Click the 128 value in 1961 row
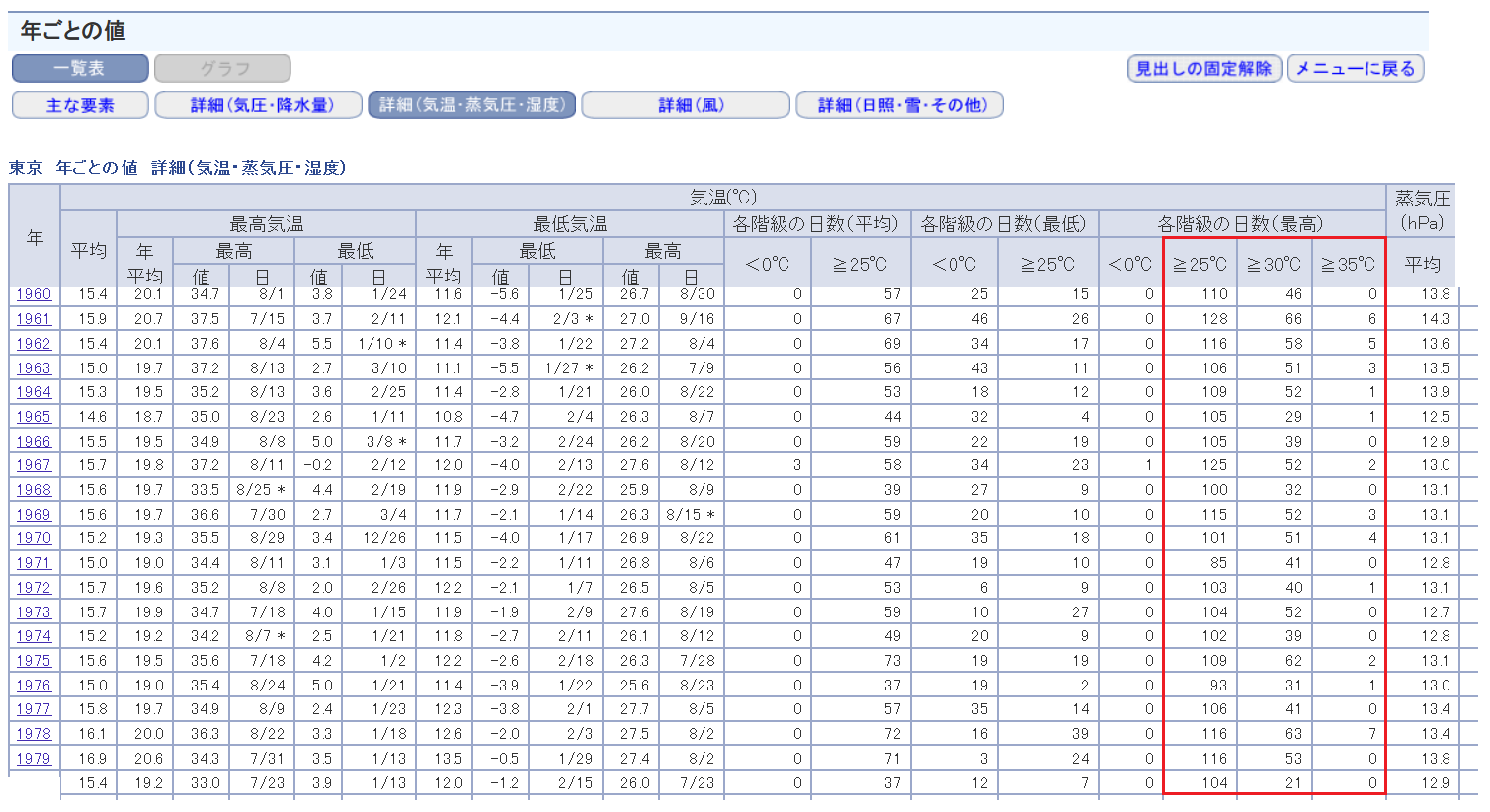Viewport: 1490px width, 812px height. 1214,319
